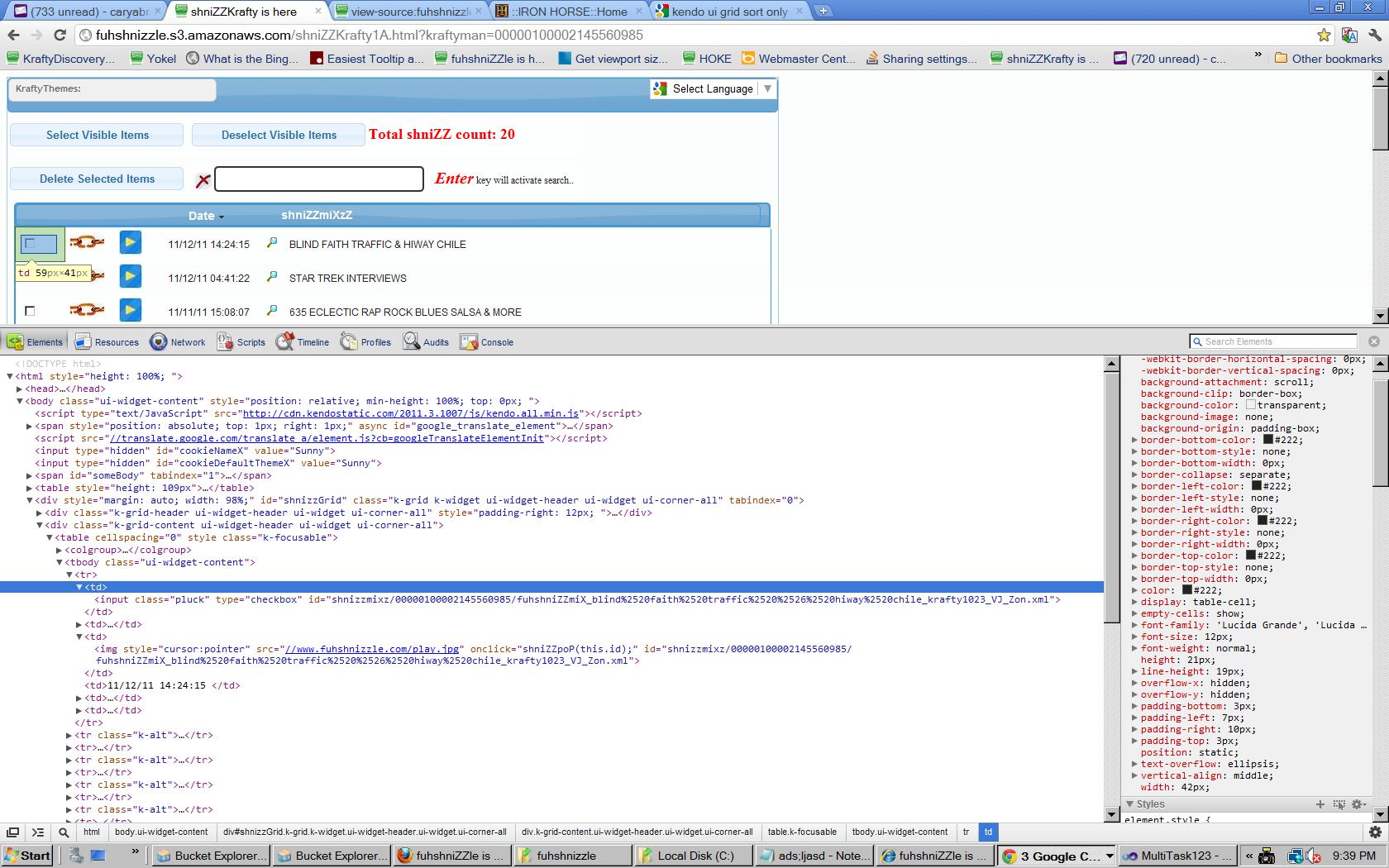1389x868 pixels.
Task: Expand the colgroup node
Action: (x=60, y=550)
